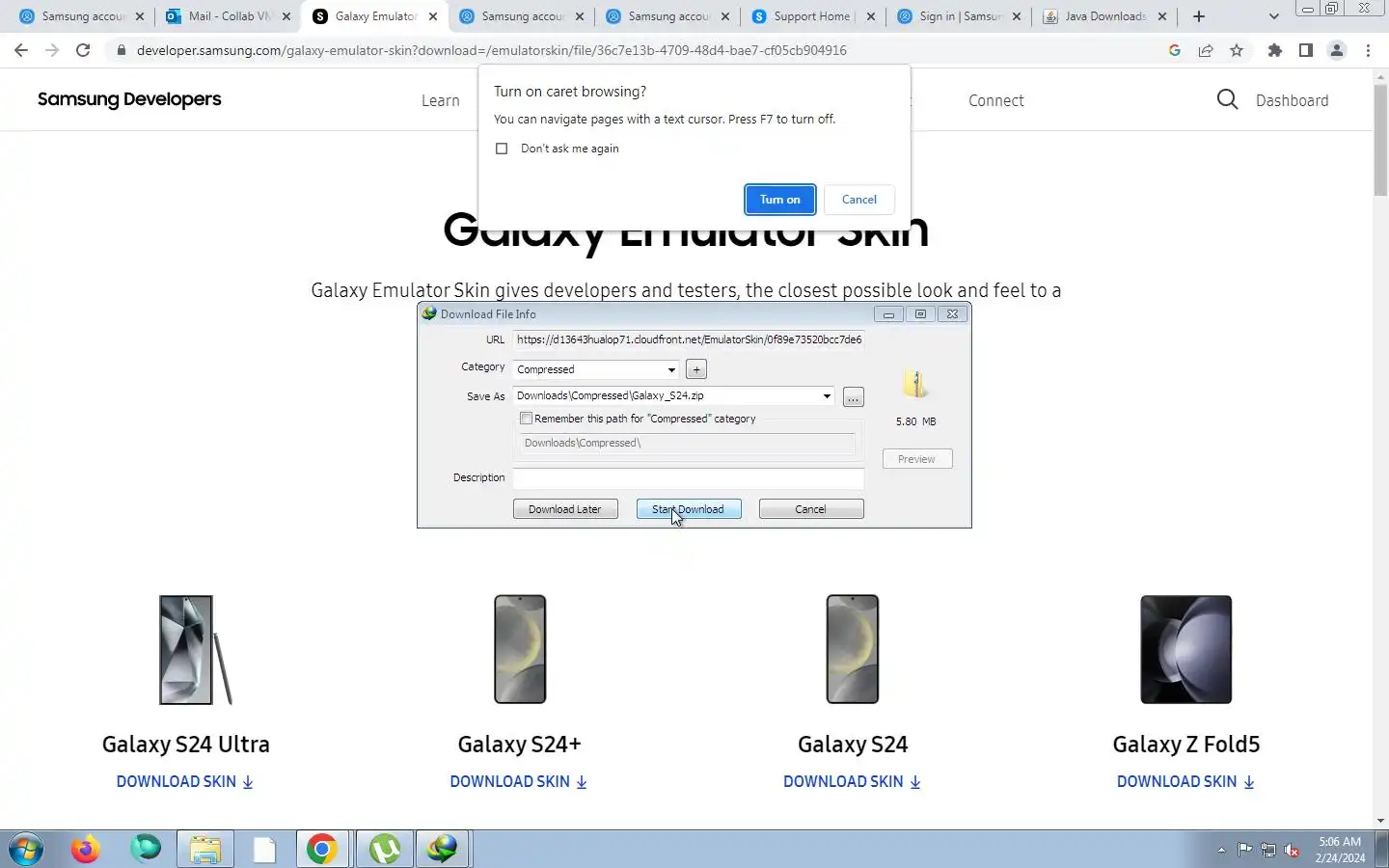Open the Chrome profile icon

pos(1337,50)
